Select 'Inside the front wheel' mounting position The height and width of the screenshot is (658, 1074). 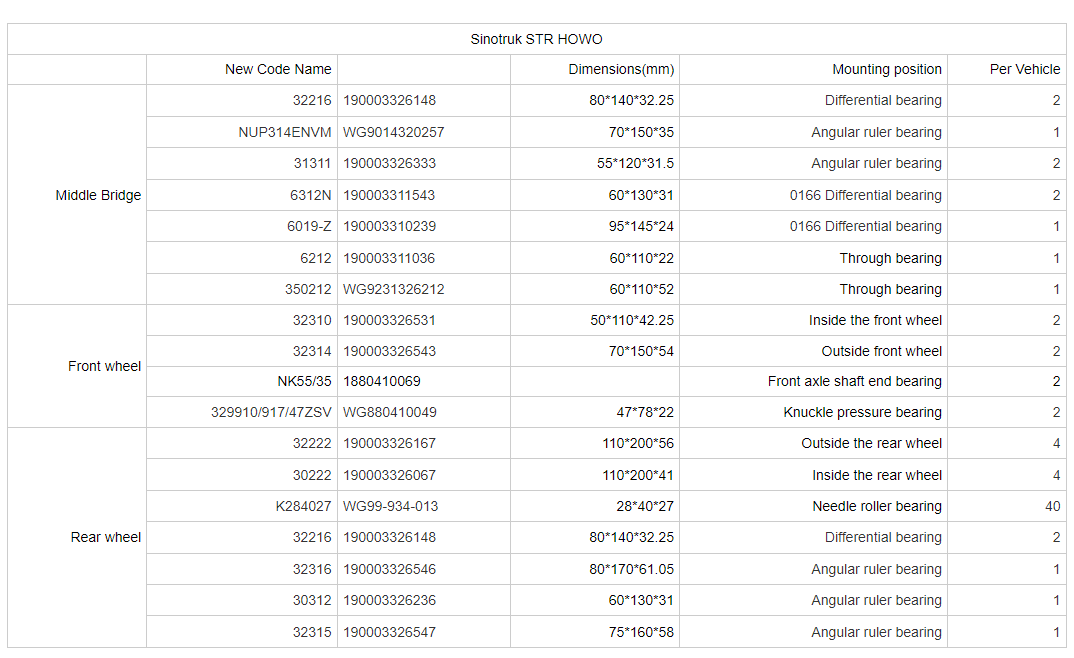point(875,320)
